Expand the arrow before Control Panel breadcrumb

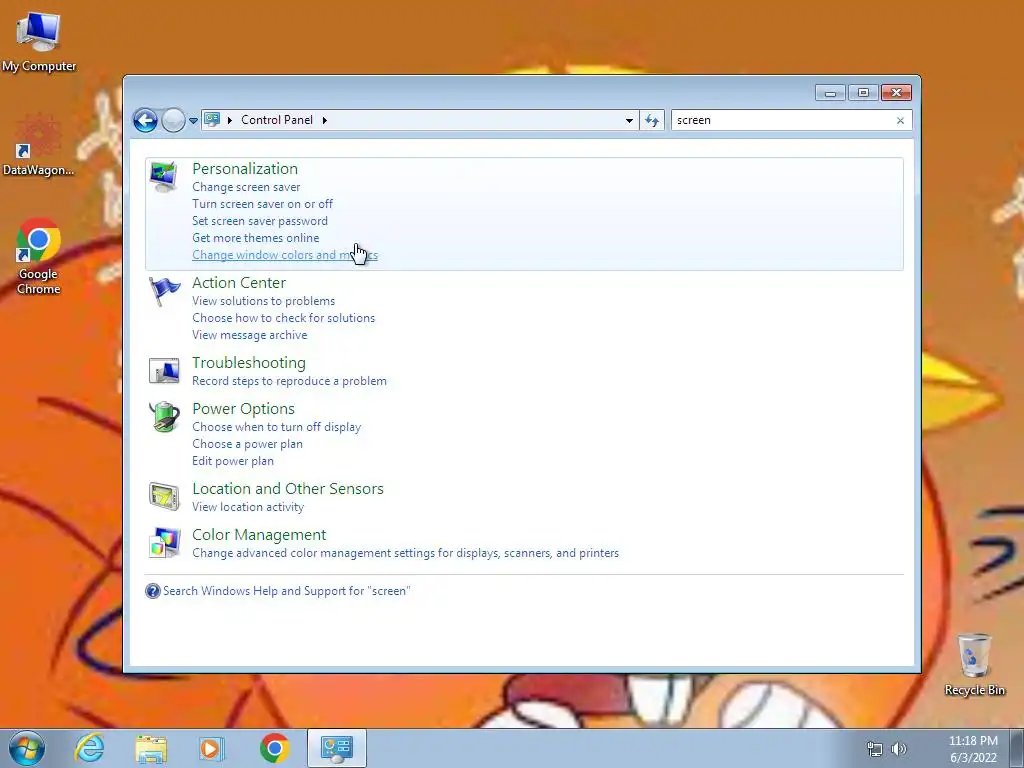click(230, 120)
